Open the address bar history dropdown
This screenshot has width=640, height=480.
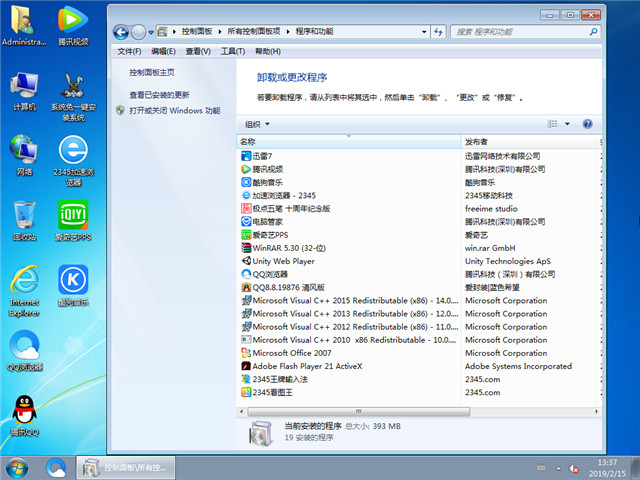point(424,31)
